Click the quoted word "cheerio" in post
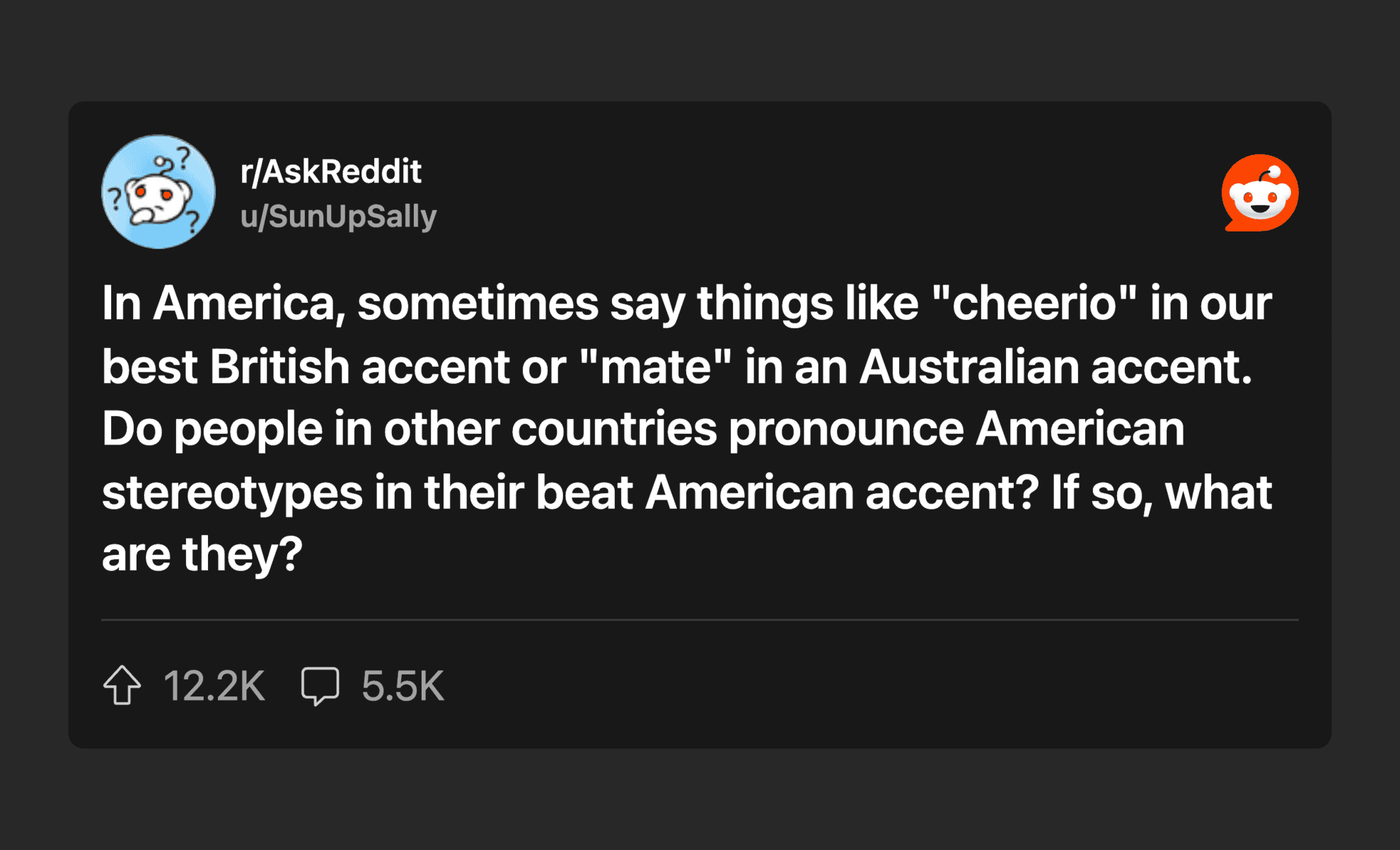 pos(1034,304)
